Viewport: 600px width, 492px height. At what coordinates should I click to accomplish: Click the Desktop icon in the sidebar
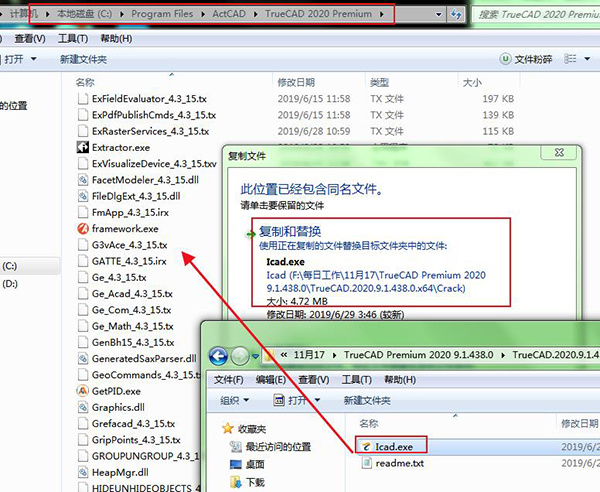[x=236, y=464]
